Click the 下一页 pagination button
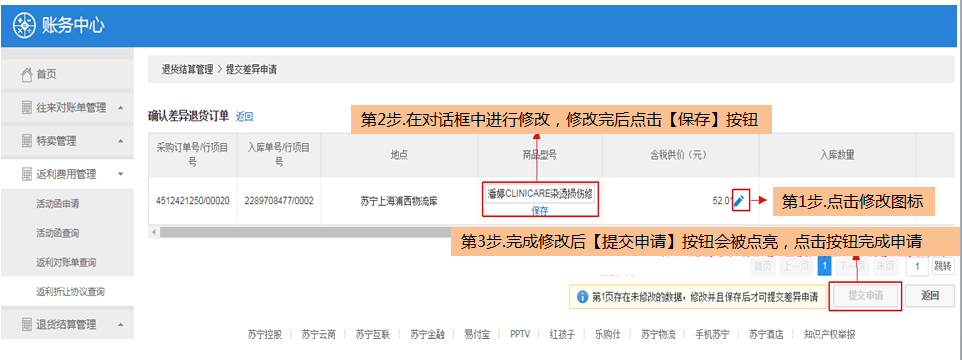 852,266
